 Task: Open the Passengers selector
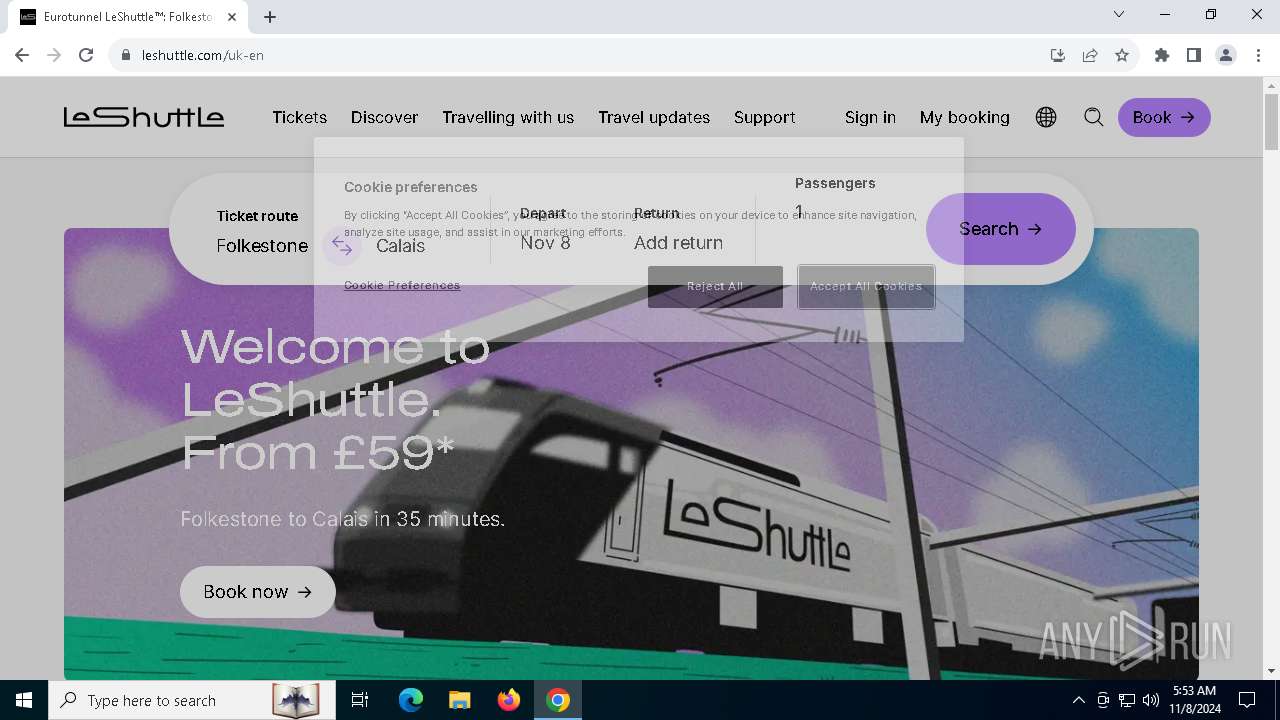(835, 198)
